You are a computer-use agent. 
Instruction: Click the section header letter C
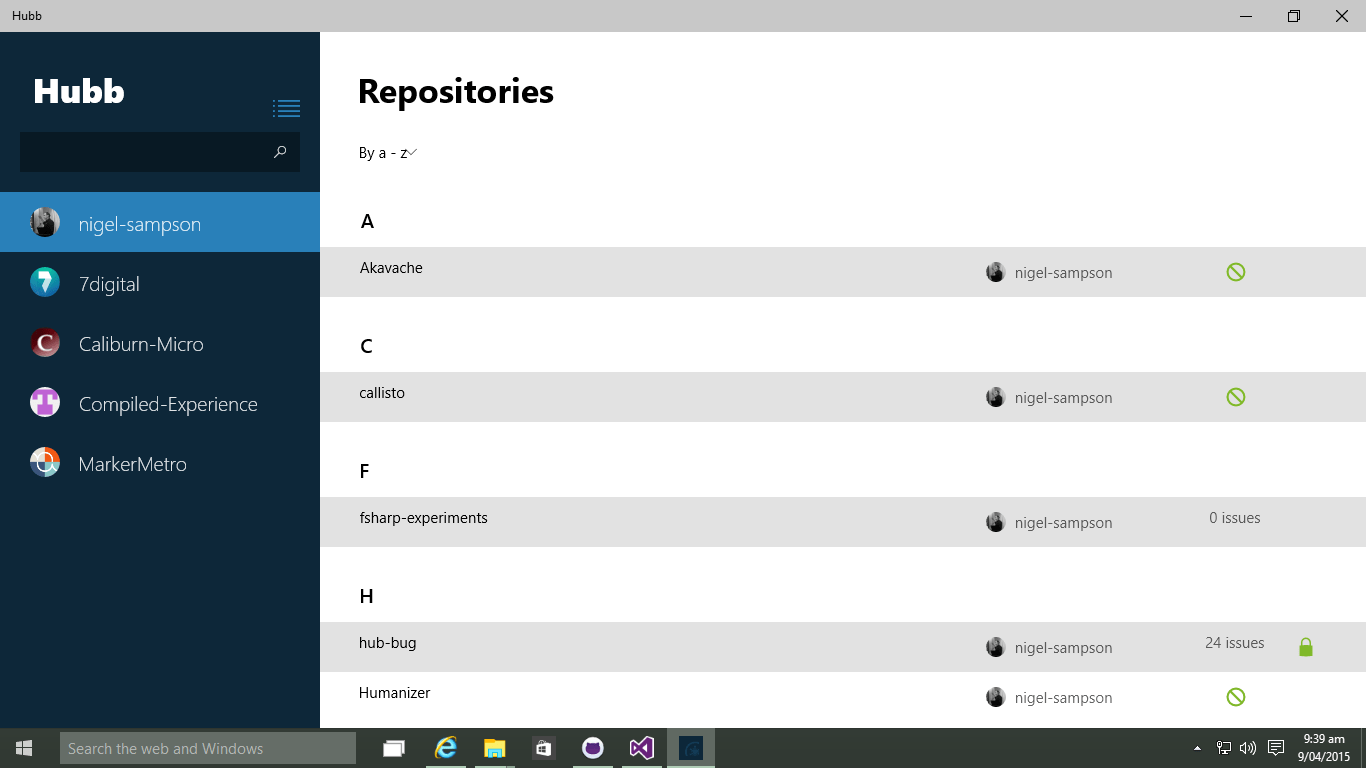[366, 347]
